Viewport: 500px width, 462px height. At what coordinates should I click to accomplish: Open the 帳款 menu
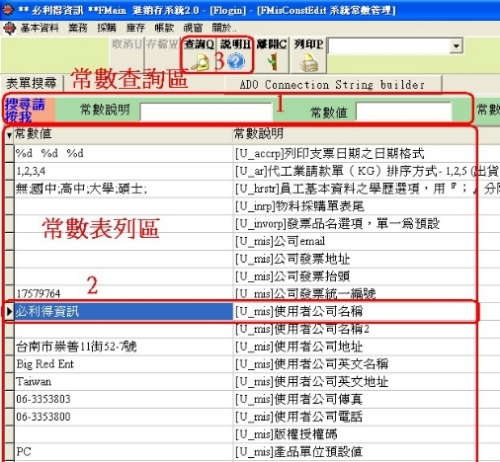(x=164, y=28)
